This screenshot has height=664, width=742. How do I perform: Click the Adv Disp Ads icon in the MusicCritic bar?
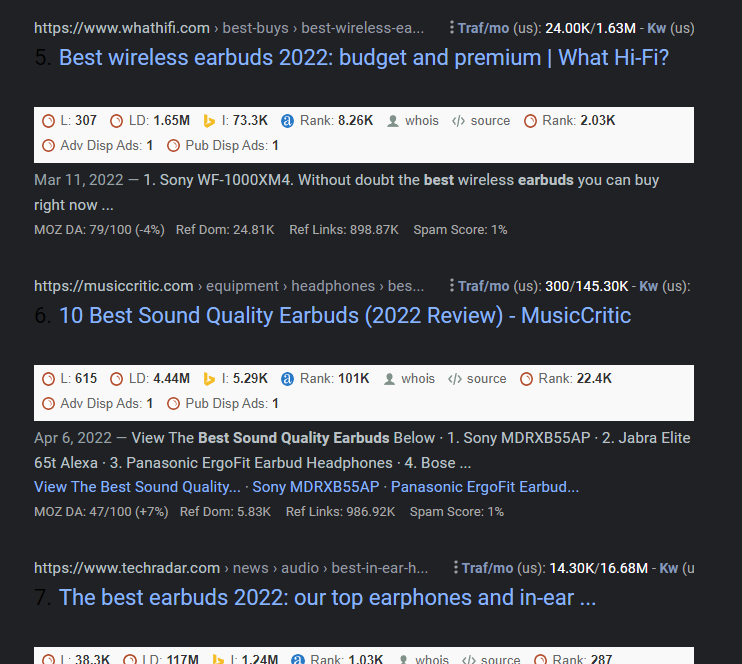tap(48, 404)
